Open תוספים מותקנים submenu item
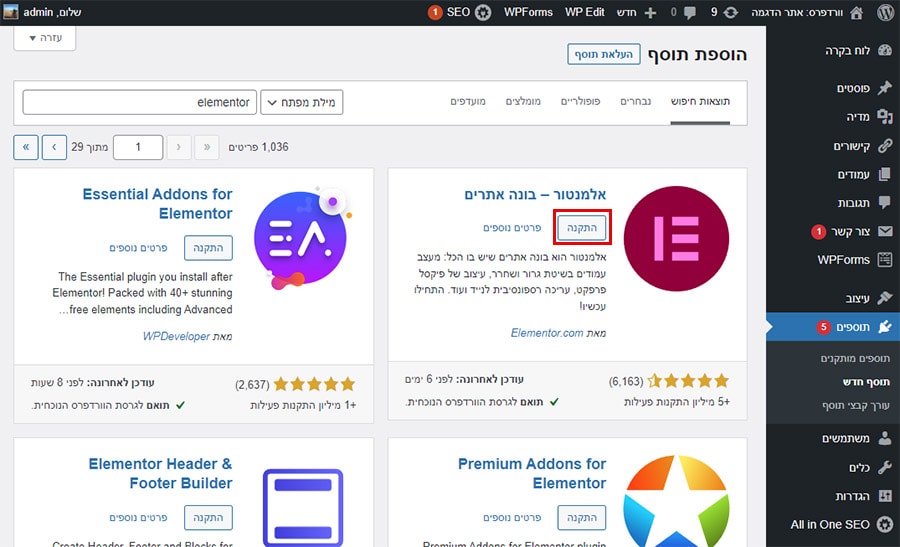The width and height of the screenshot is (900, 547). 855,359
